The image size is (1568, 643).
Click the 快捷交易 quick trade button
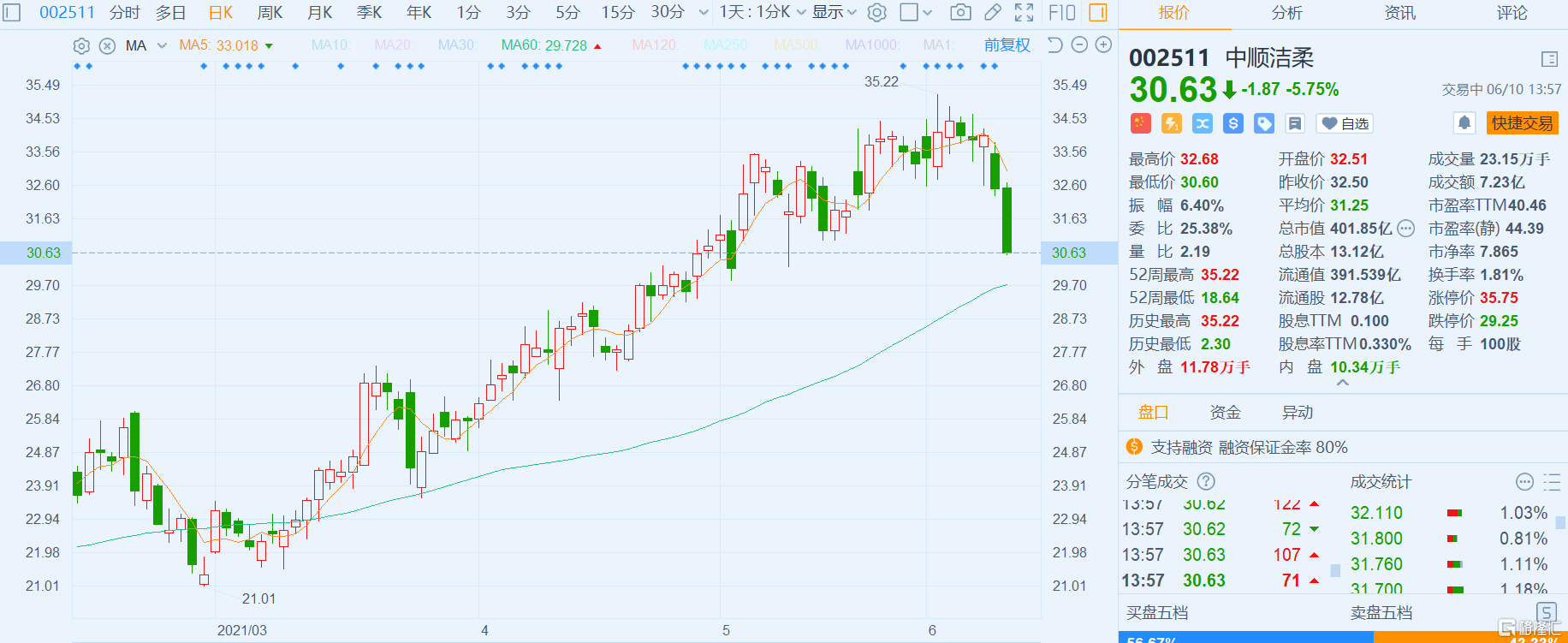(x=1522, y=123)
